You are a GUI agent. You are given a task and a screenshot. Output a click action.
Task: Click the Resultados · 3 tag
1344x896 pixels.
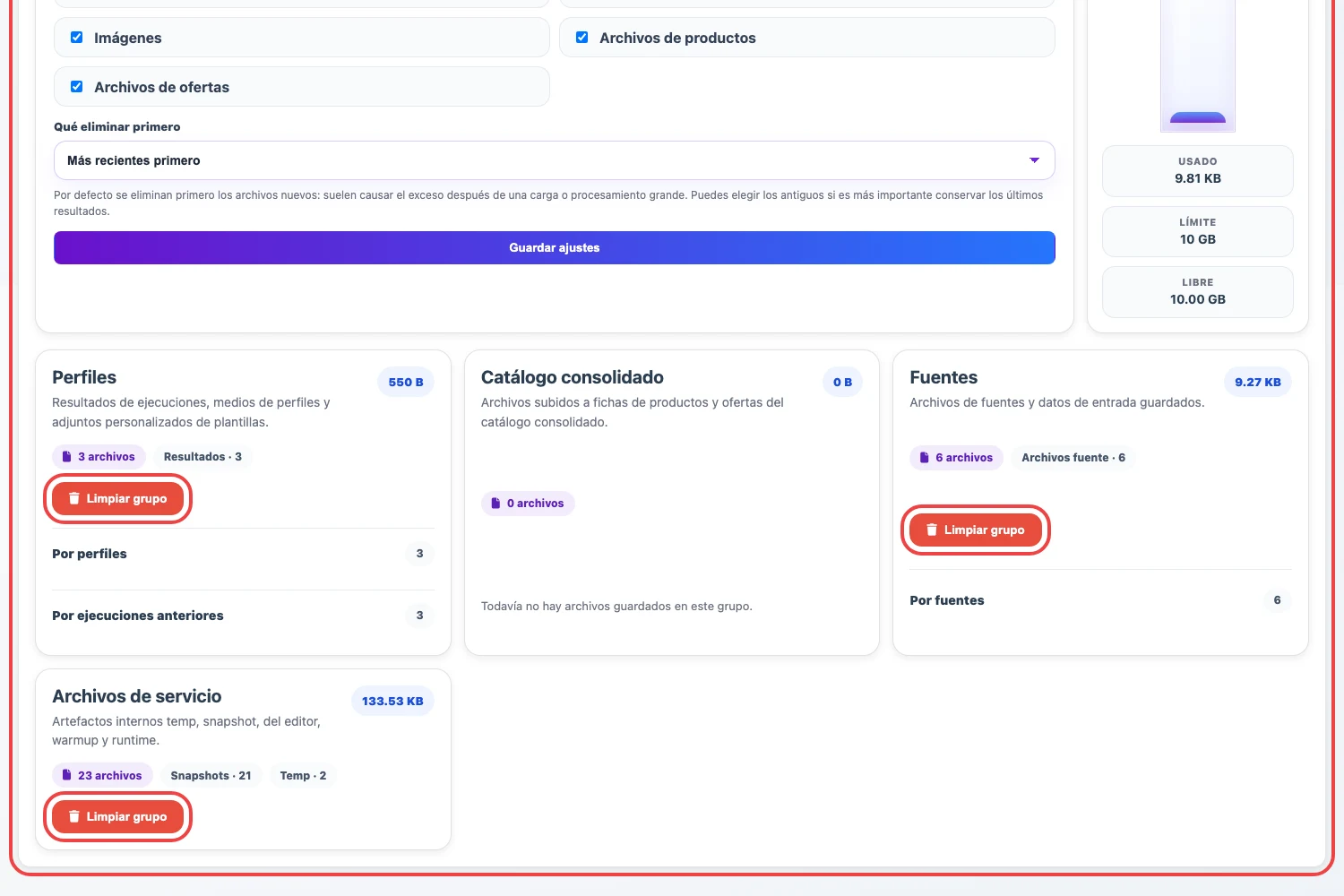pyautogui.click(x=202, y=457)
